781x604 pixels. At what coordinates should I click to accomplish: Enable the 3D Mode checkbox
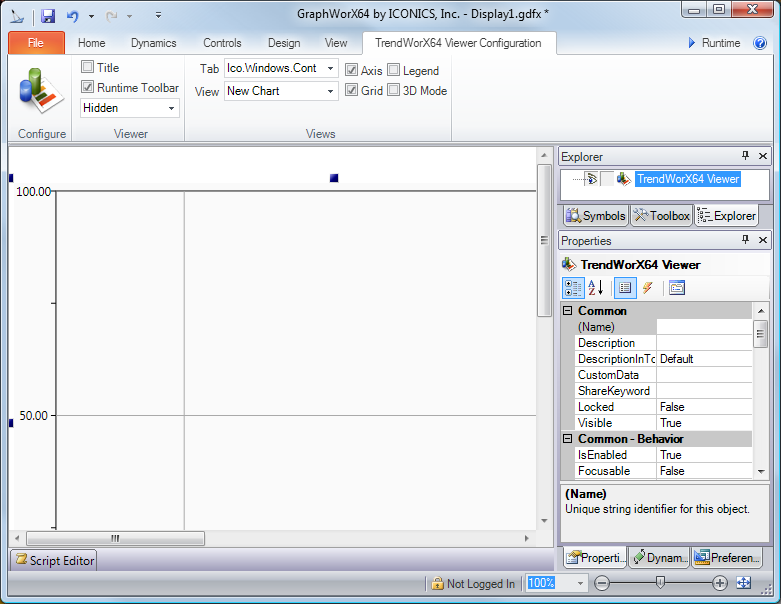(393, 90)
